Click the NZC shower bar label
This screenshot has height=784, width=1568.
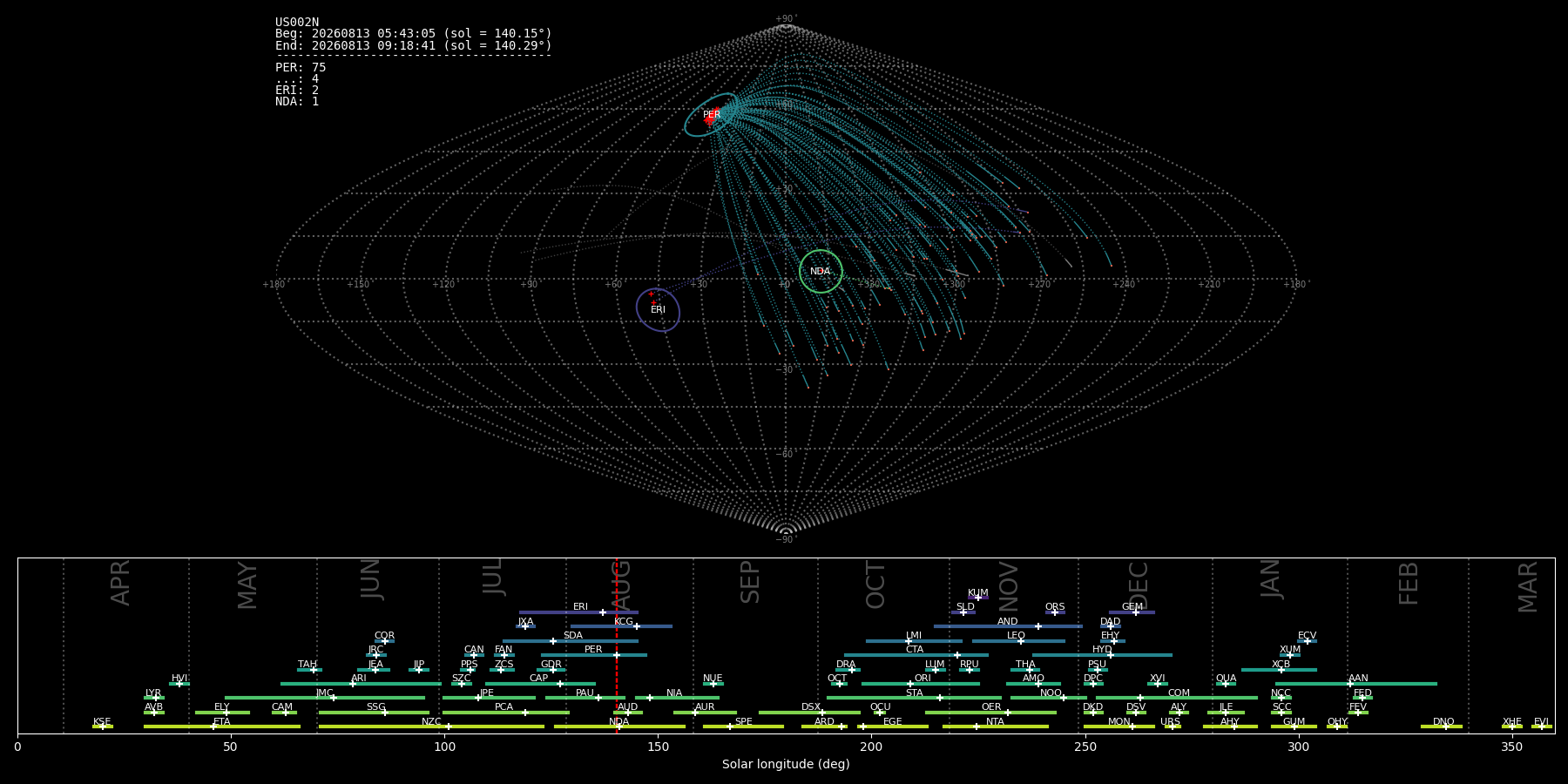tap(431, 722)
